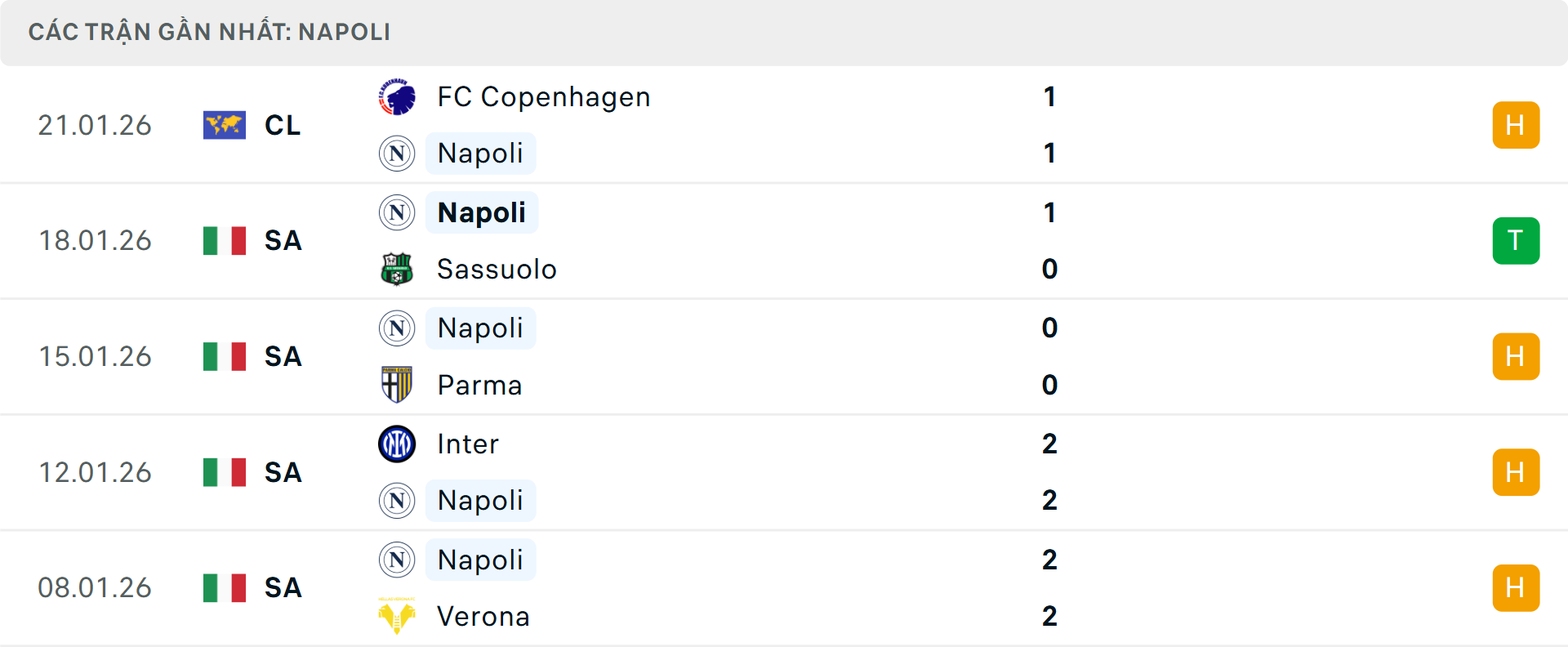Click the date 21.01.26 of the Copenhagen match
The height and width of the screenshot is (647, 1568).
(x=95, y=125)
